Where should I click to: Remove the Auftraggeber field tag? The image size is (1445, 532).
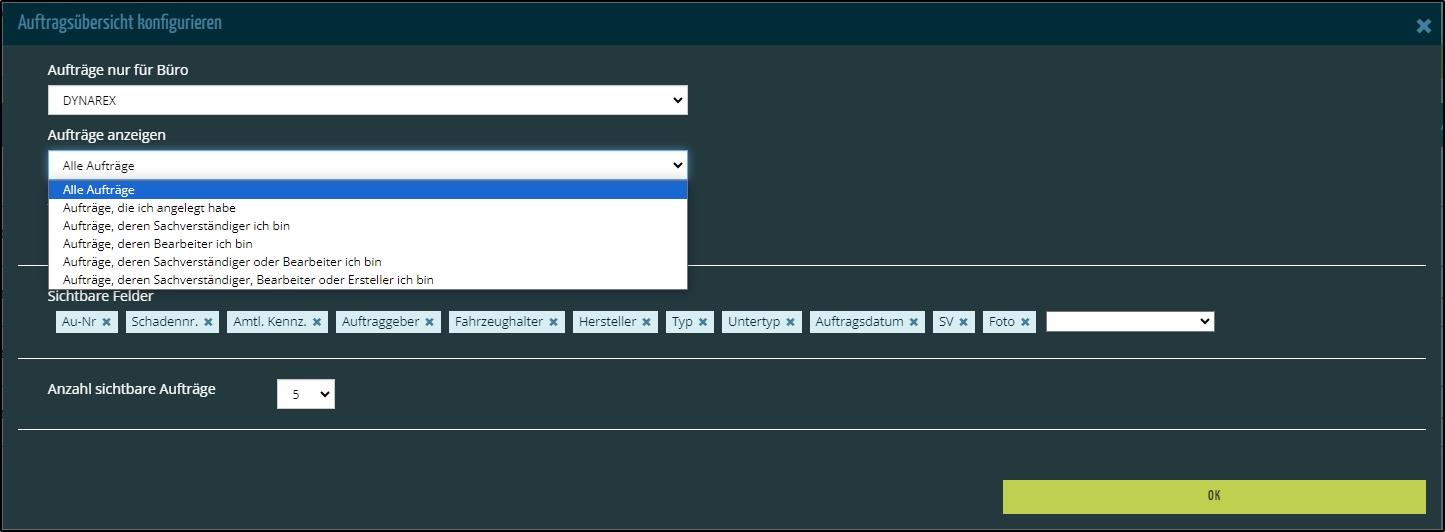429,322
